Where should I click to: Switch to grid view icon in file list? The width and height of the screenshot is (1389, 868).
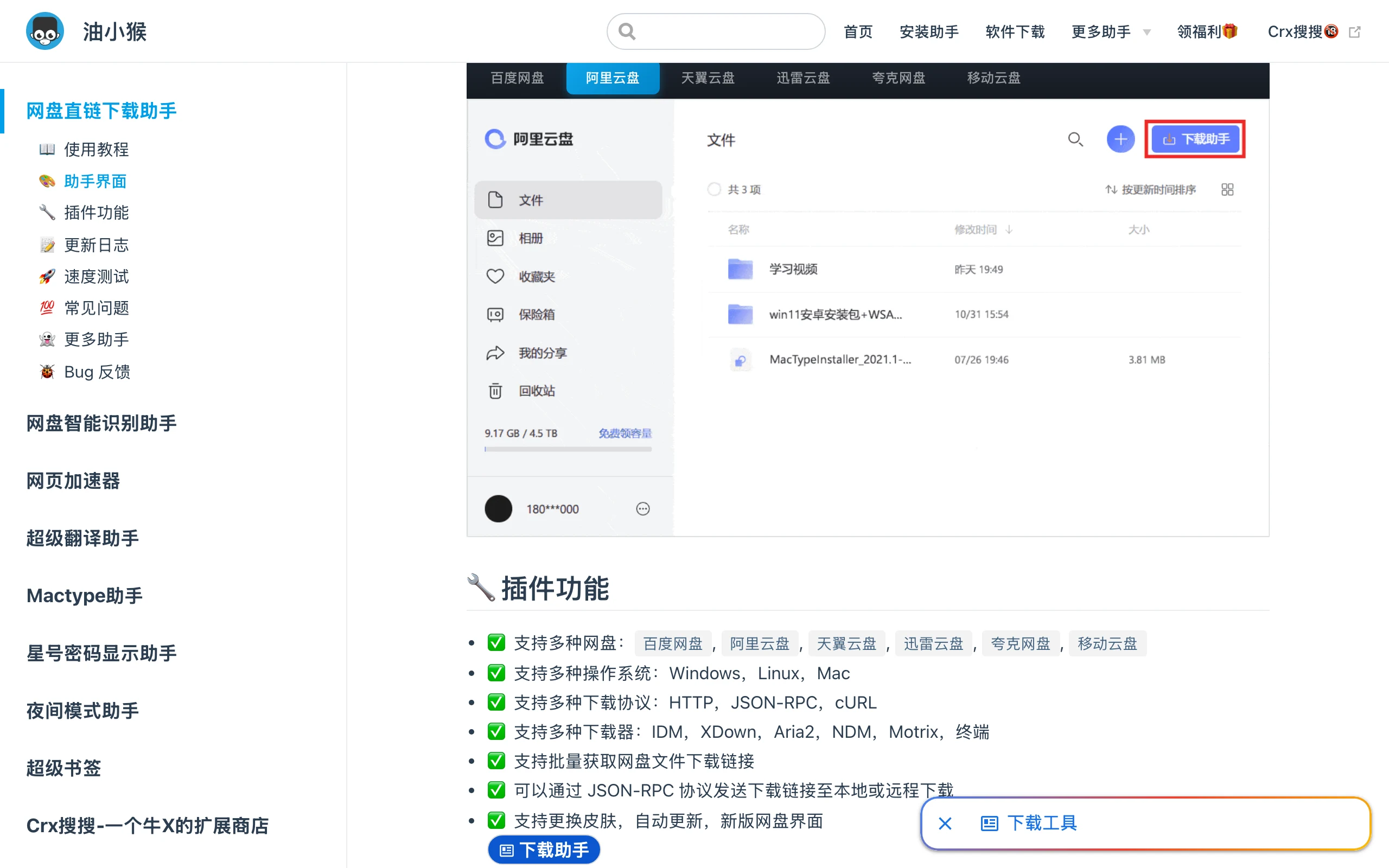[1227, 189]
